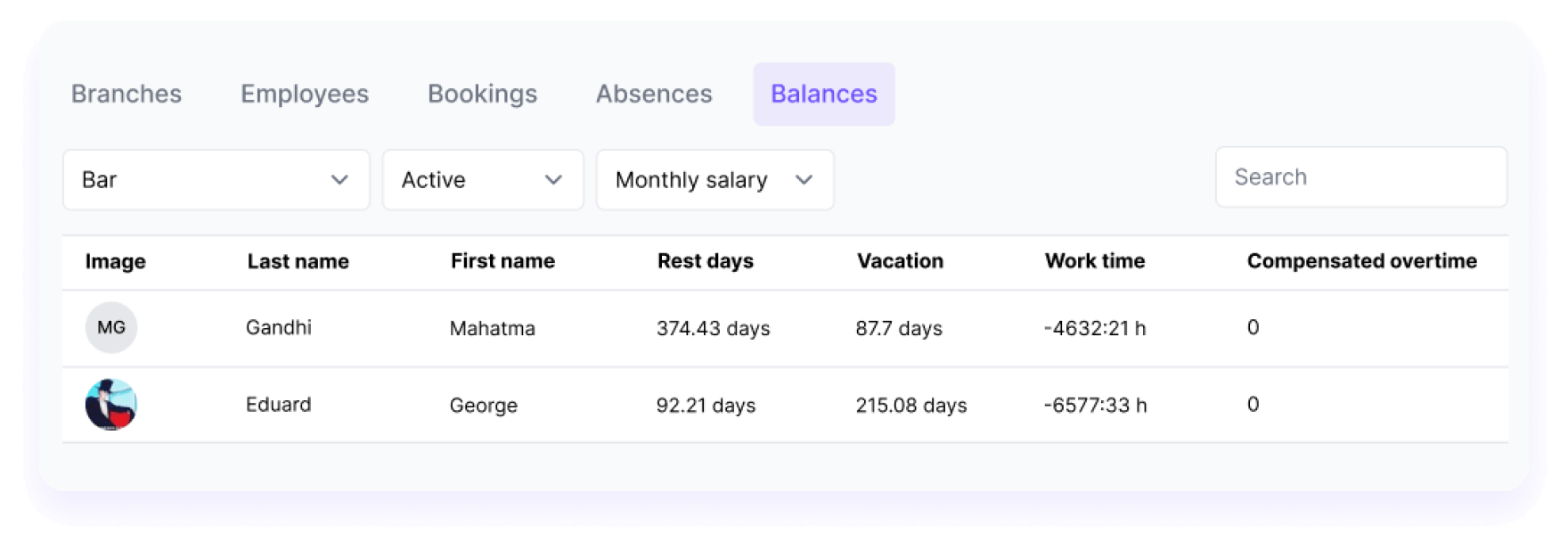Open the Employees tab
Image resolution: width=1568 pixels, height=550 pixels.
(305, 94)
